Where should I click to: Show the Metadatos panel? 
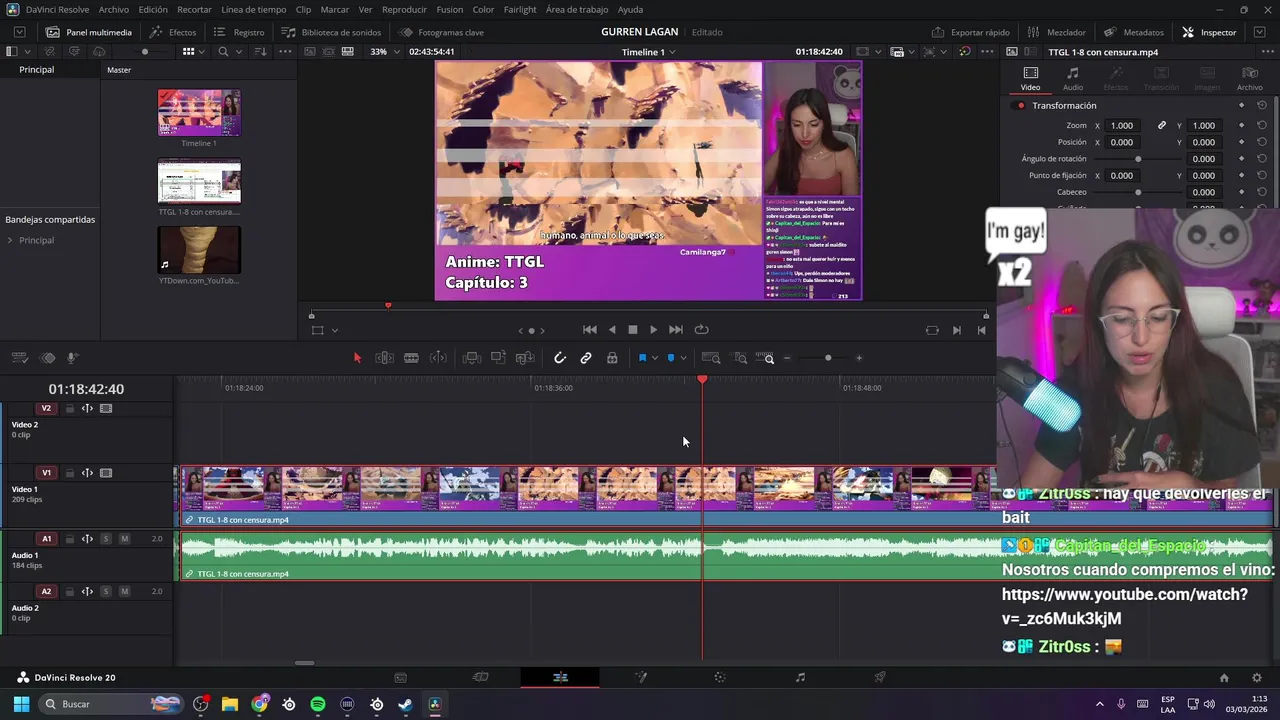point(1134,32)
